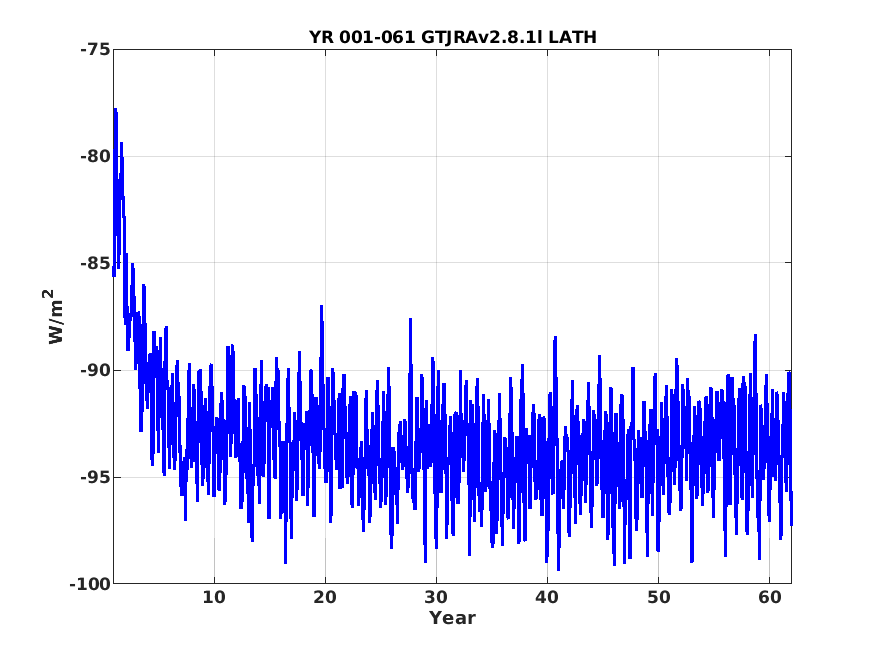Click x-axis tick label 40
875x656 pixels.
pos(547,597)
